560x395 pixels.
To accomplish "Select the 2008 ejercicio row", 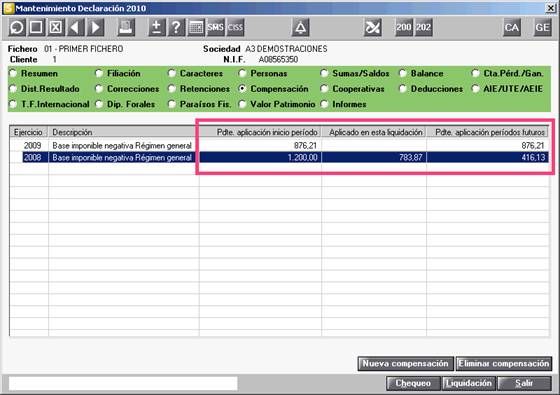I will point(279,158).
